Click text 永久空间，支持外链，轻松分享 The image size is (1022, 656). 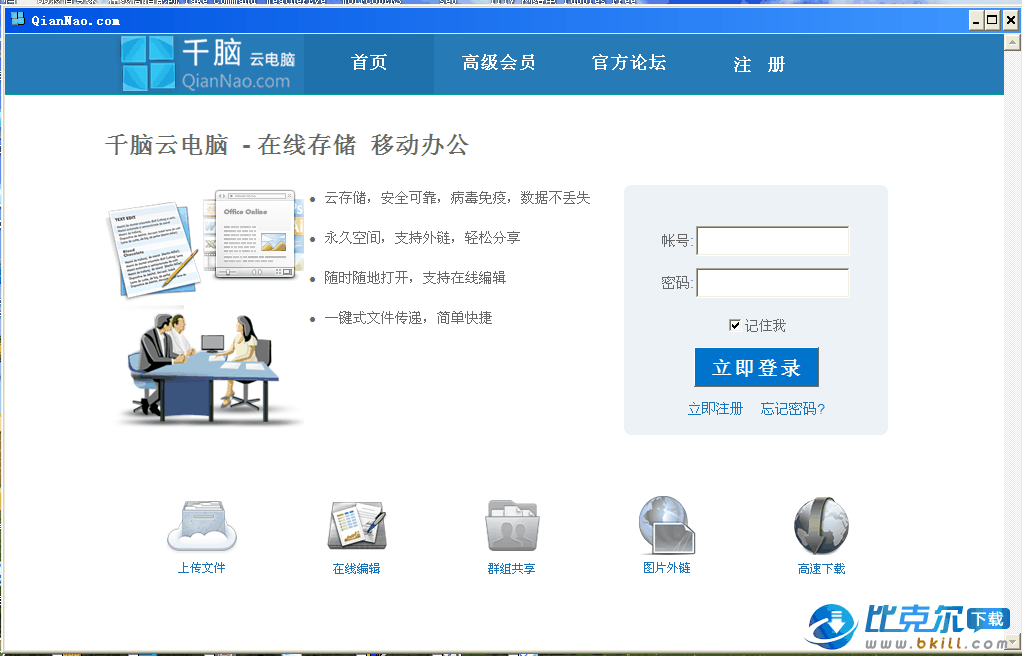(x=422, y=237)
